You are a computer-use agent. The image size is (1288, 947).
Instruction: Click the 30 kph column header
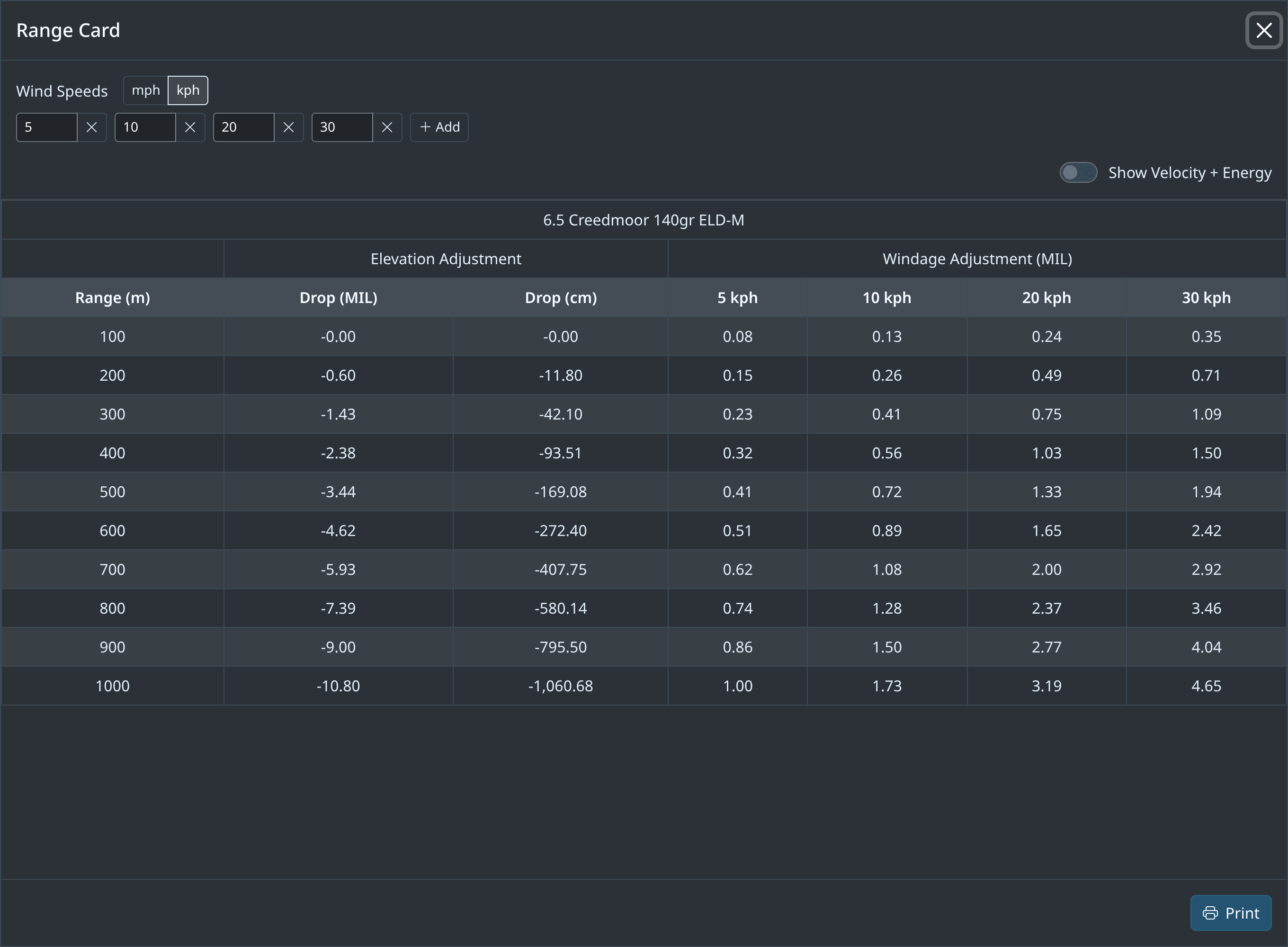(1207, 297)
